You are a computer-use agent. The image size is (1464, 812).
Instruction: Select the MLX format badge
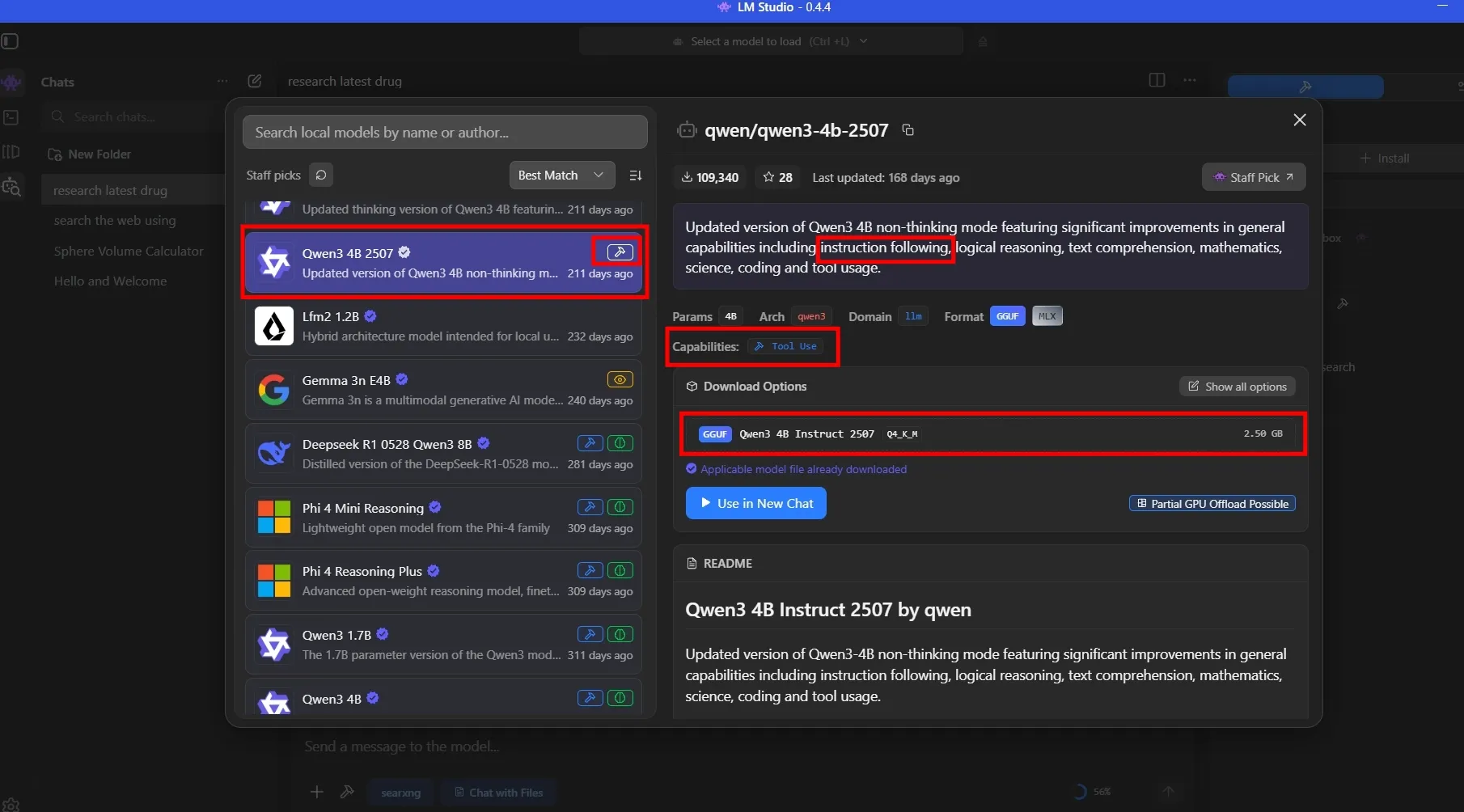click(1047, 316)
